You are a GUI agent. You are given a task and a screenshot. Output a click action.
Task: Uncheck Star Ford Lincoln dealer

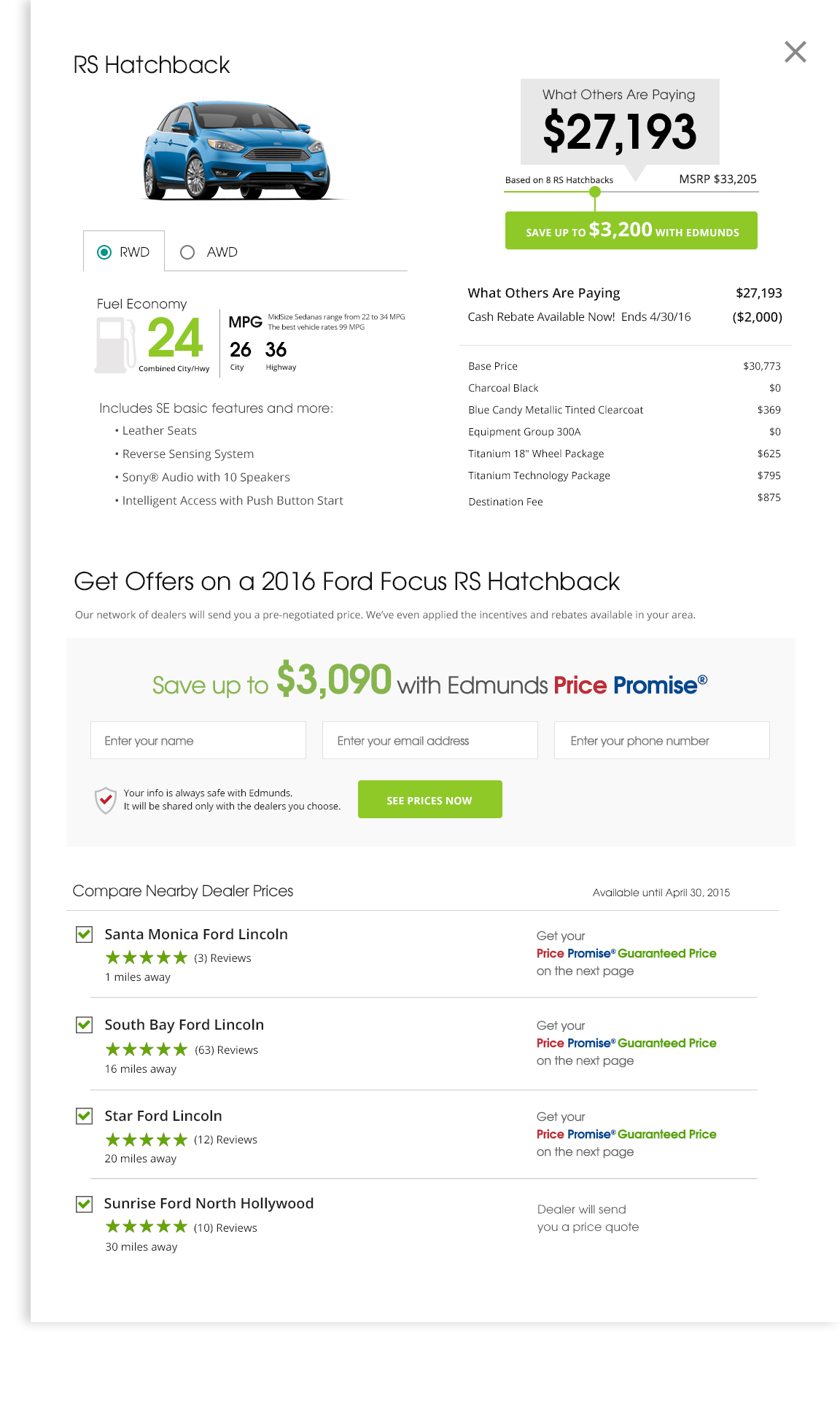click(85, 1116)
